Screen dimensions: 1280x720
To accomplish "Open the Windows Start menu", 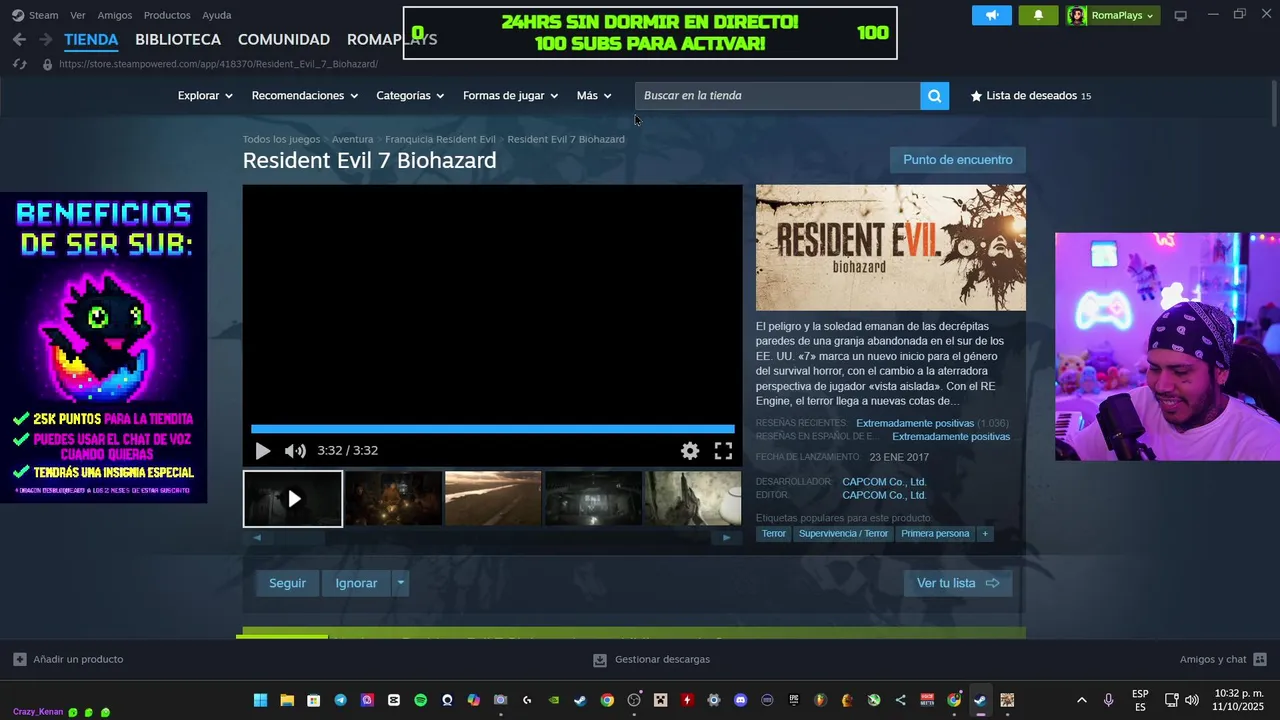I will tap(260, 700).
